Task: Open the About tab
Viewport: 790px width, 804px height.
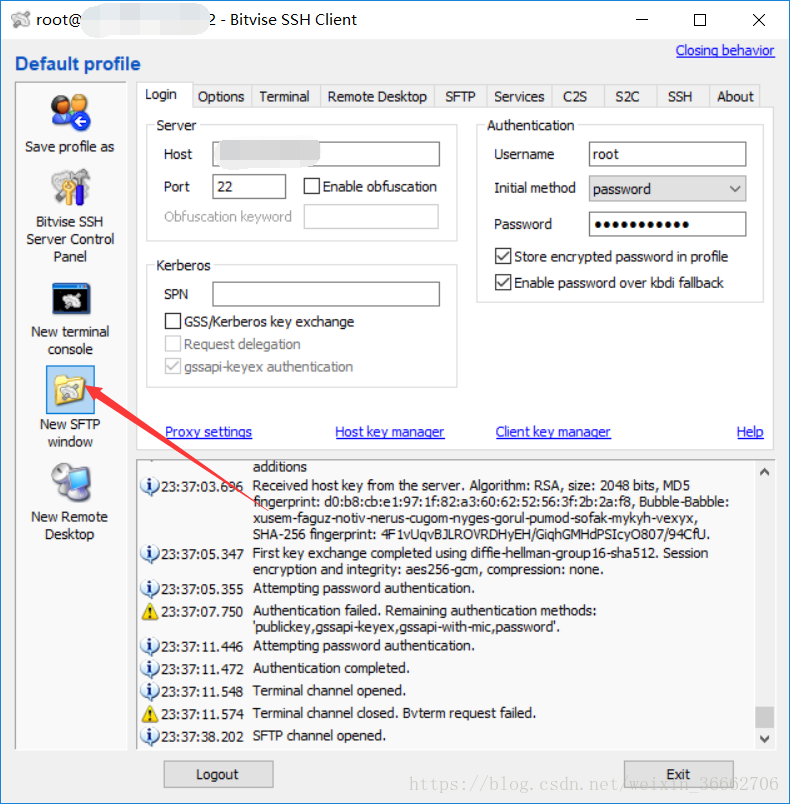Action: pyautogui.click(x=735, y=96)
